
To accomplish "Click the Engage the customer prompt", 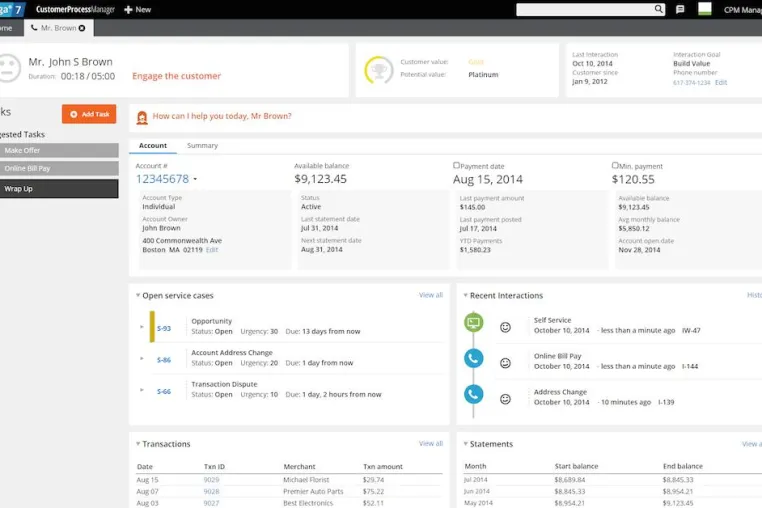I will tap(176, 76).
